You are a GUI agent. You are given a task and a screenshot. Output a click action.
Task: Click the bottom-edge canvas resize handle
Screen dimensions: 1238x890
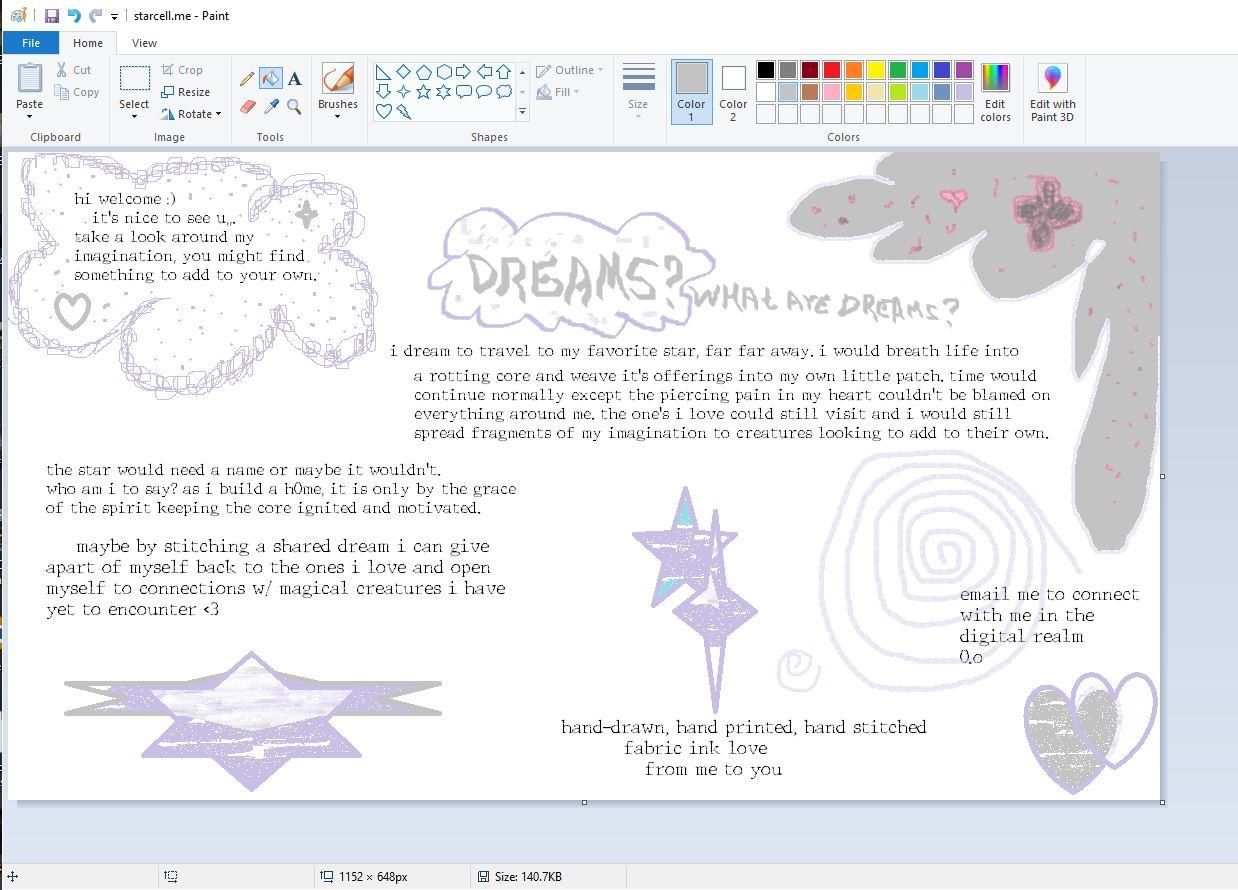584,802
